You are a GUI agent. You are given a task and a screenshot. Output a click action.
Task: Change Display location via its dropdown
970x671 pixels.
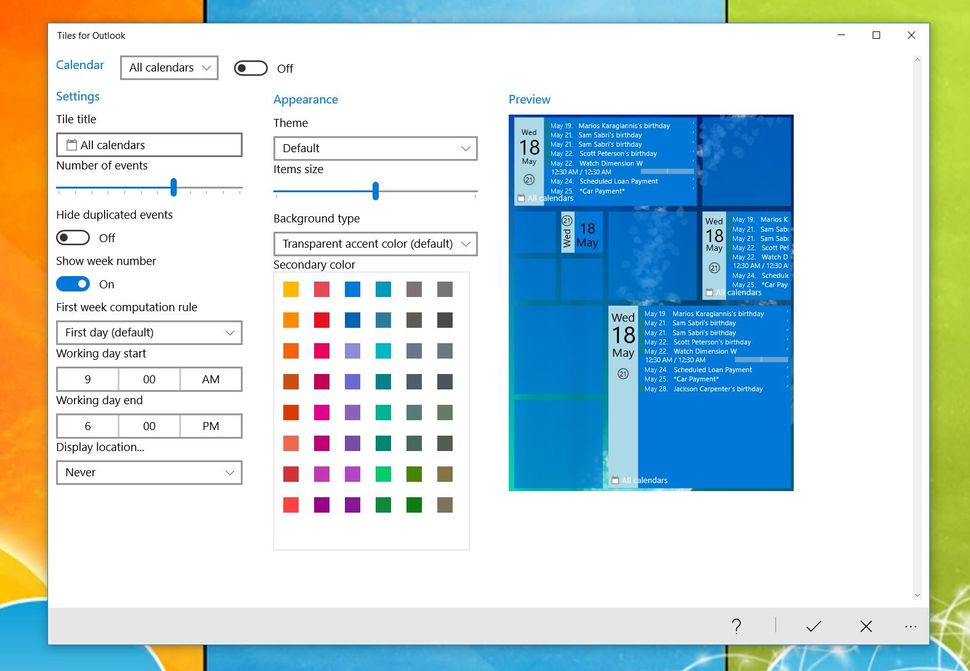(x=149, y=472)
